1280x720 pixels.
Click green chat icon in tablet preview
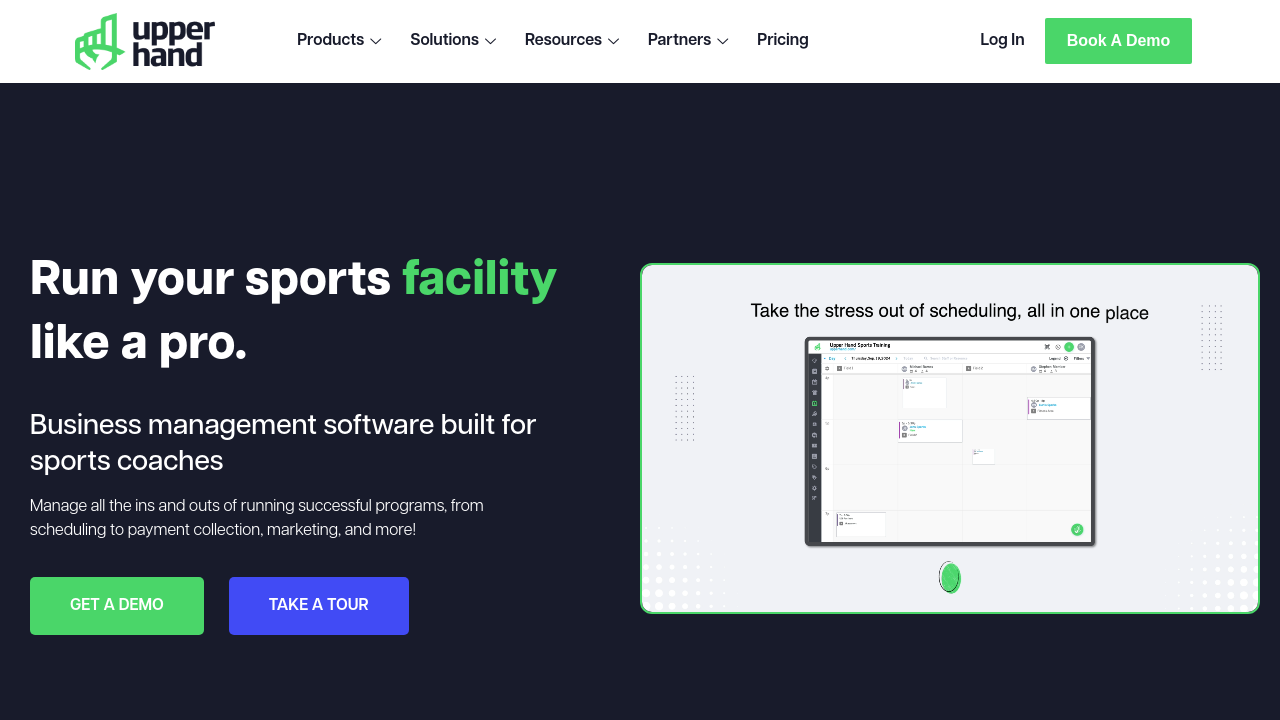1077,530
